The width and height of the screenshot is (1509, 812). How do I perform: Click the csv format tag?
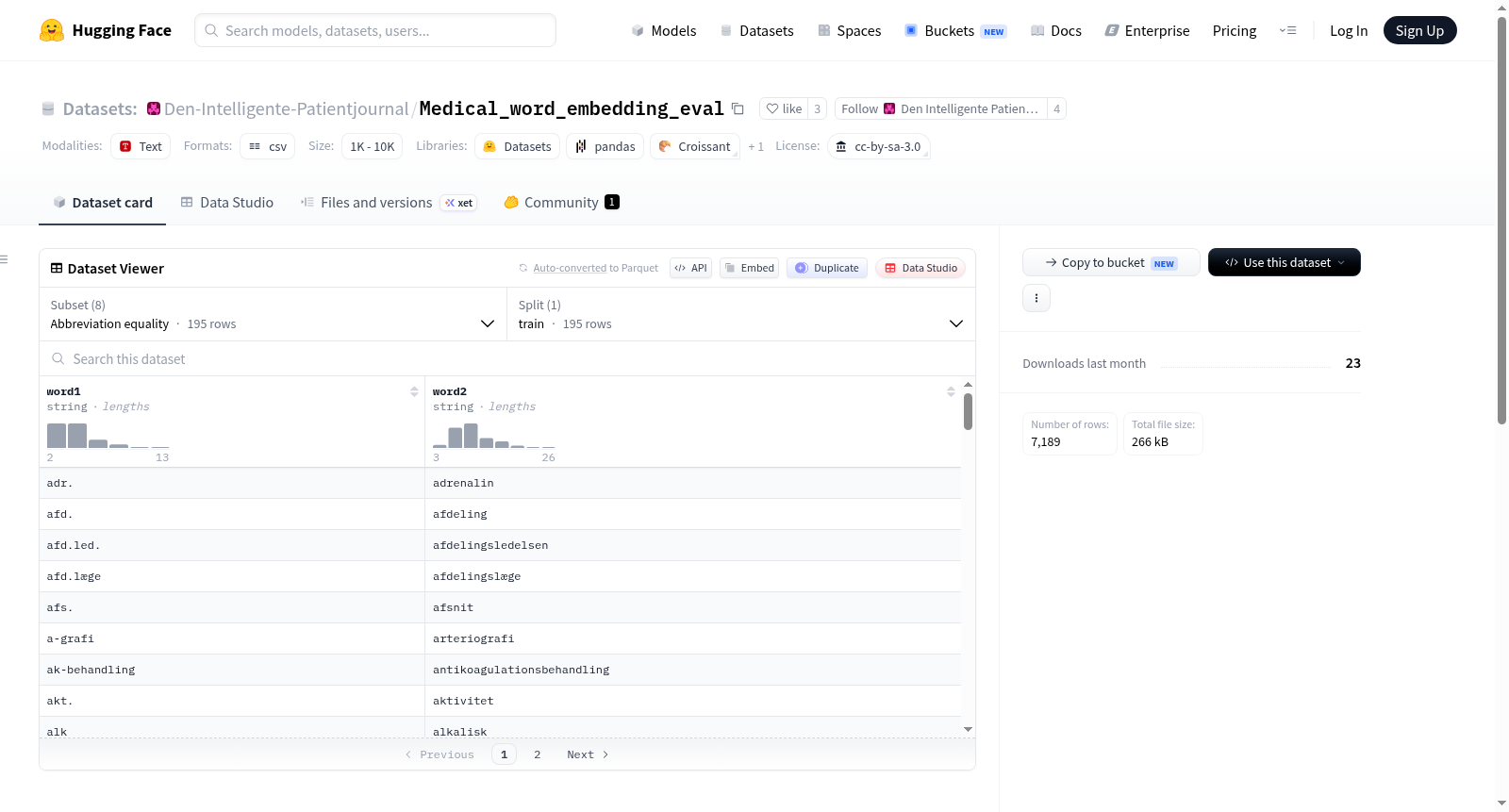[x=268, y=146]
